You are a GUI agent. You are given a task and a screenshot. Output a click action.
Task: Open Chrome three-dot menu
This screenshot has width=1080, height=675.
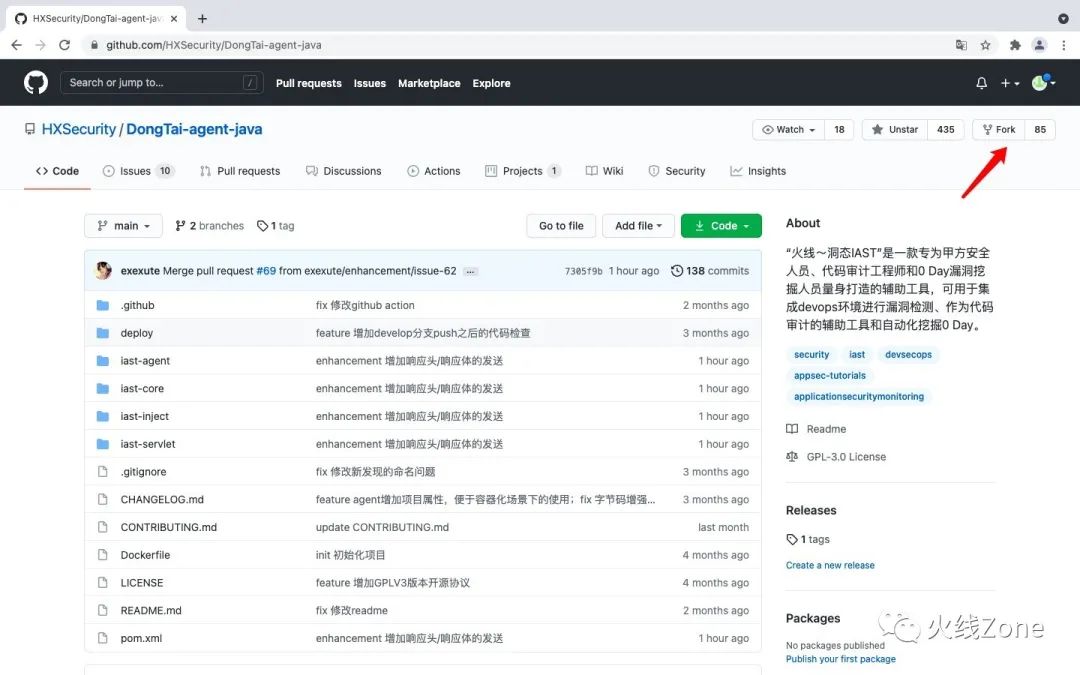[1063, 45]
